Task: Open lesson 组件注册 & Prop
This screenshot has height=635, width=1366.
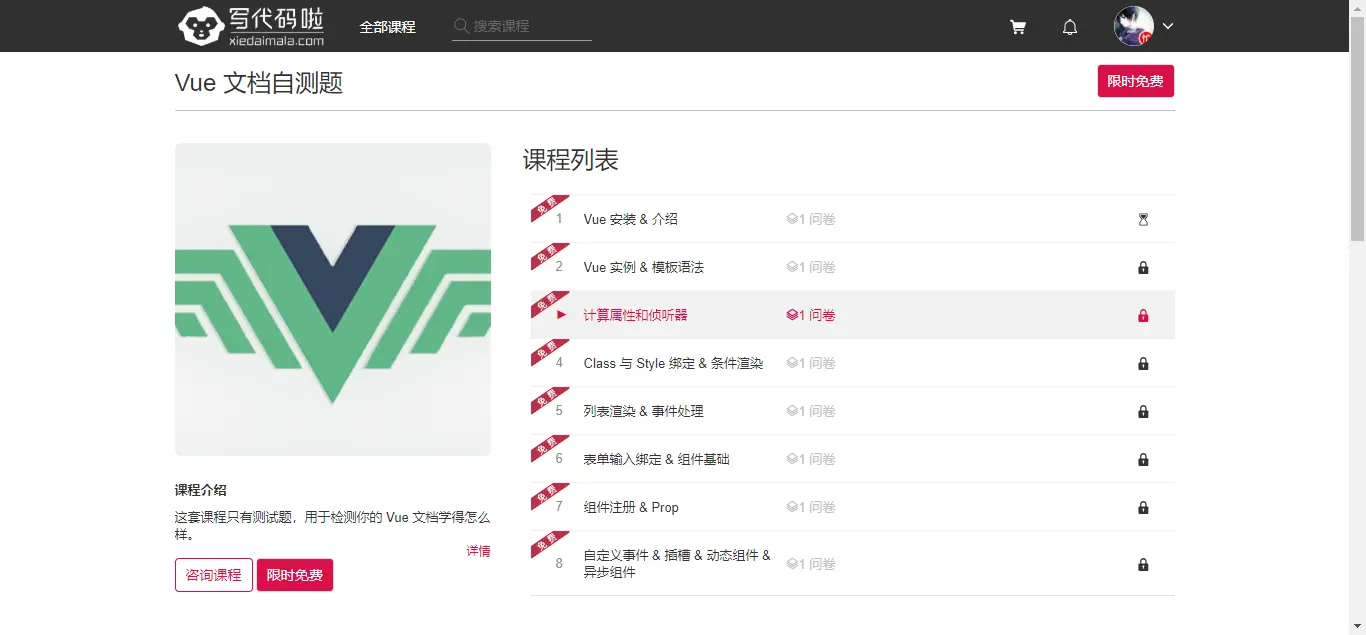Action: tap(631, 507)
